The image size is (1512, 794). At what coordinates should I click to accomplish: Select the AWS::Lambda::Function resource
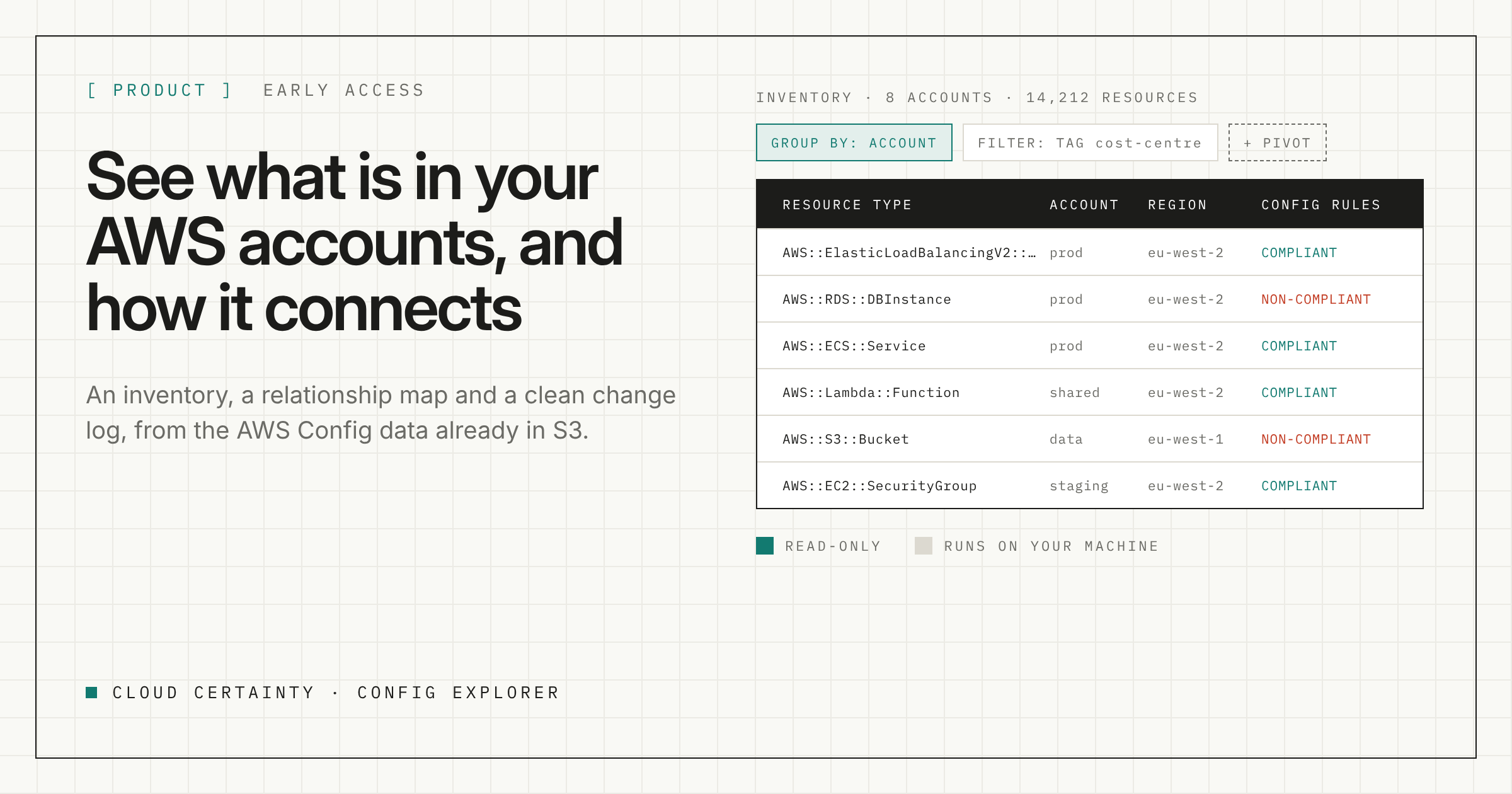click(x=871, y=393)
